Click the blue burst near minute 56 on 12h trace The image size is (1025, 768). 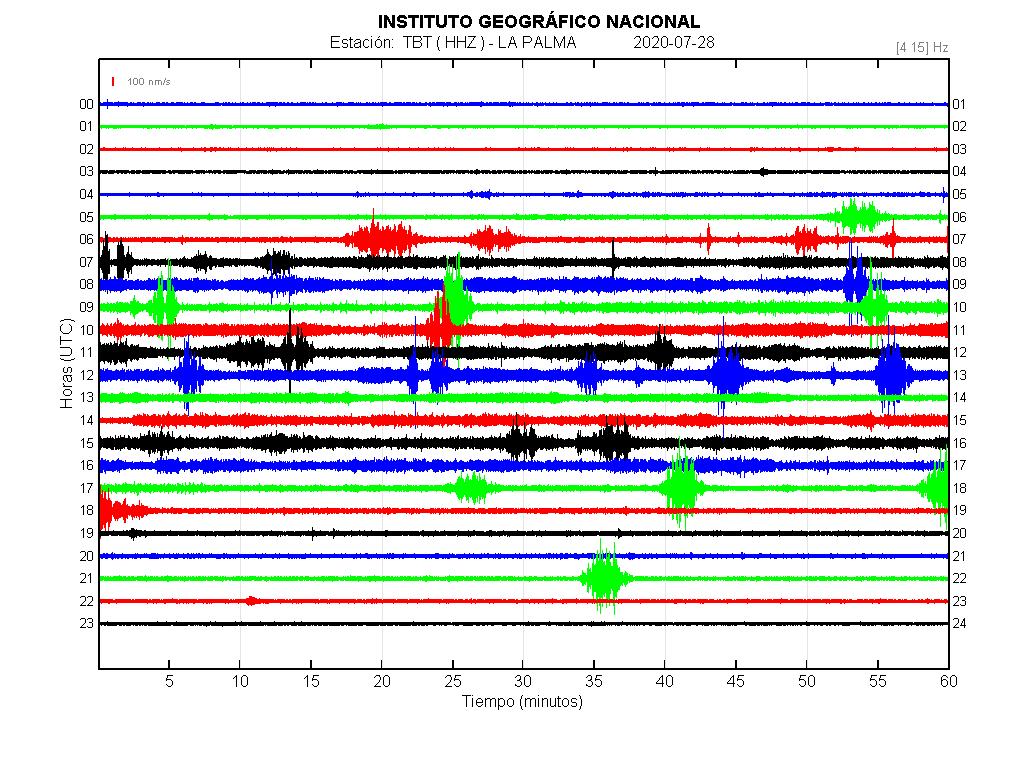tap(891, 374)
